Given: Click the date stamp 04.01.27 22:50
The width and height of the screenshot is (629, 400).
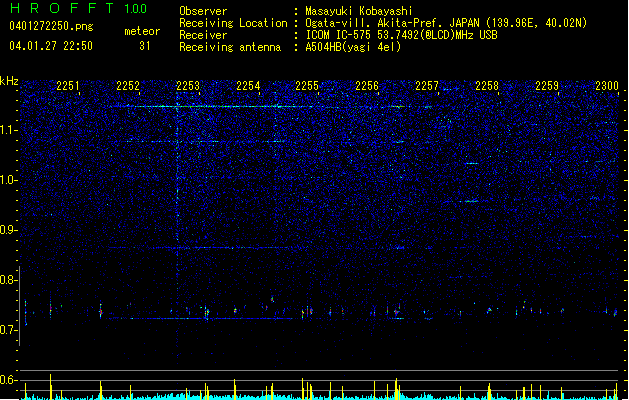Looking at the screenshot, I should 51,46.
